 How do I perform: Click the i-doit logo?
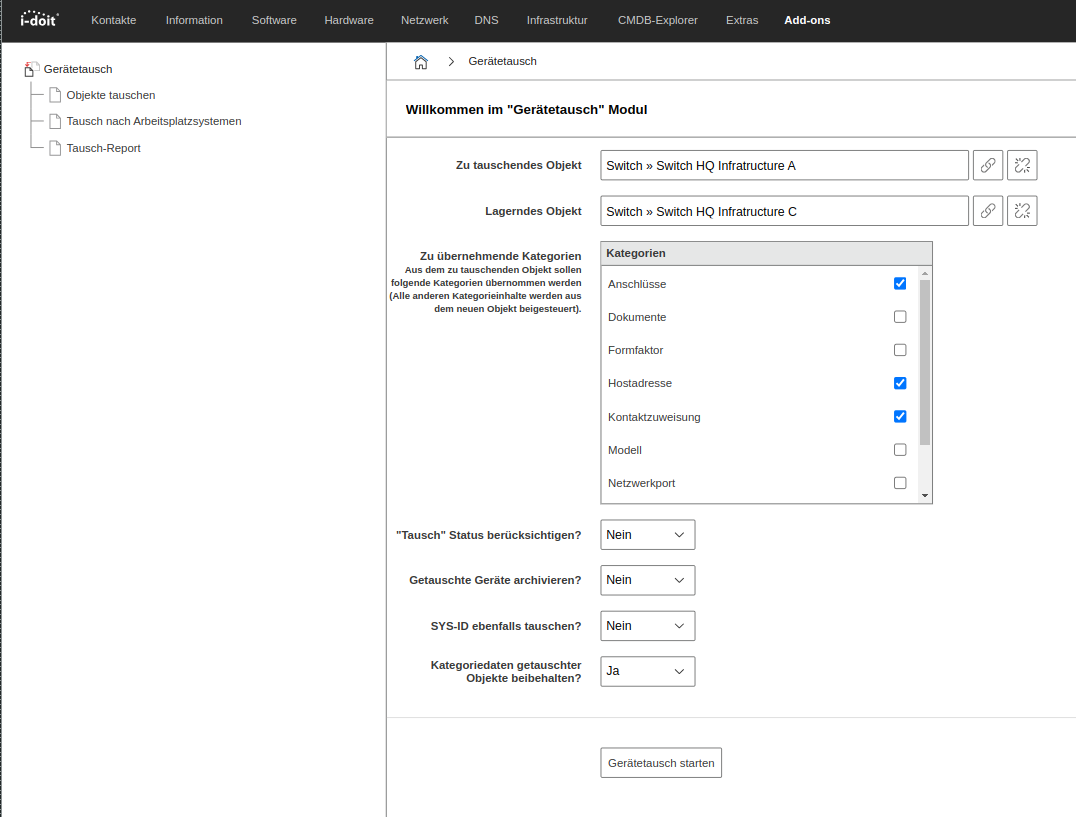39,19
